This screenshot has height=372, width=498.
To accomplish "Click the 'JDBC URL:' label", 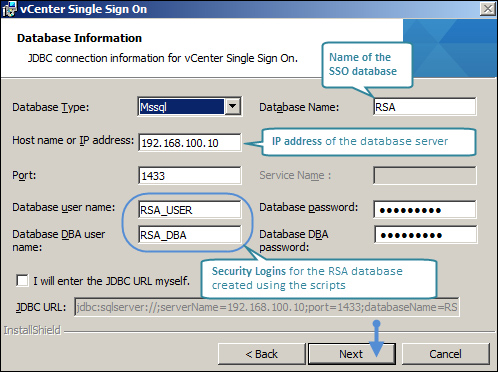I will click(x=41, y=307).
